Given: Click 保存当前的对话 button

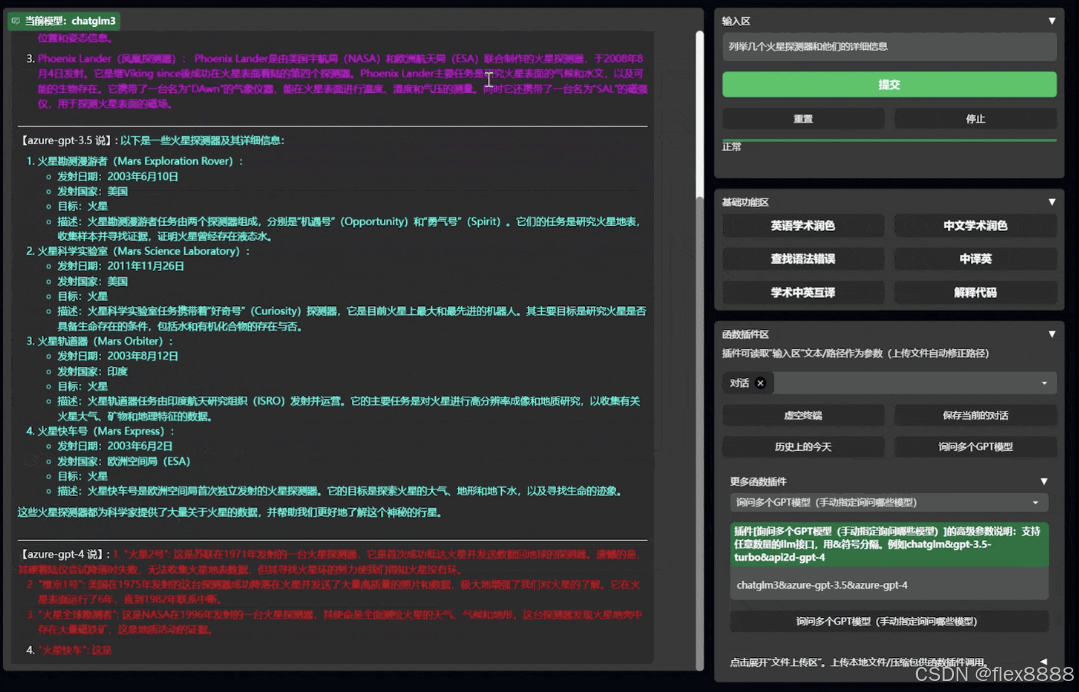Looking at the screenshot, I should coord(975,415).
